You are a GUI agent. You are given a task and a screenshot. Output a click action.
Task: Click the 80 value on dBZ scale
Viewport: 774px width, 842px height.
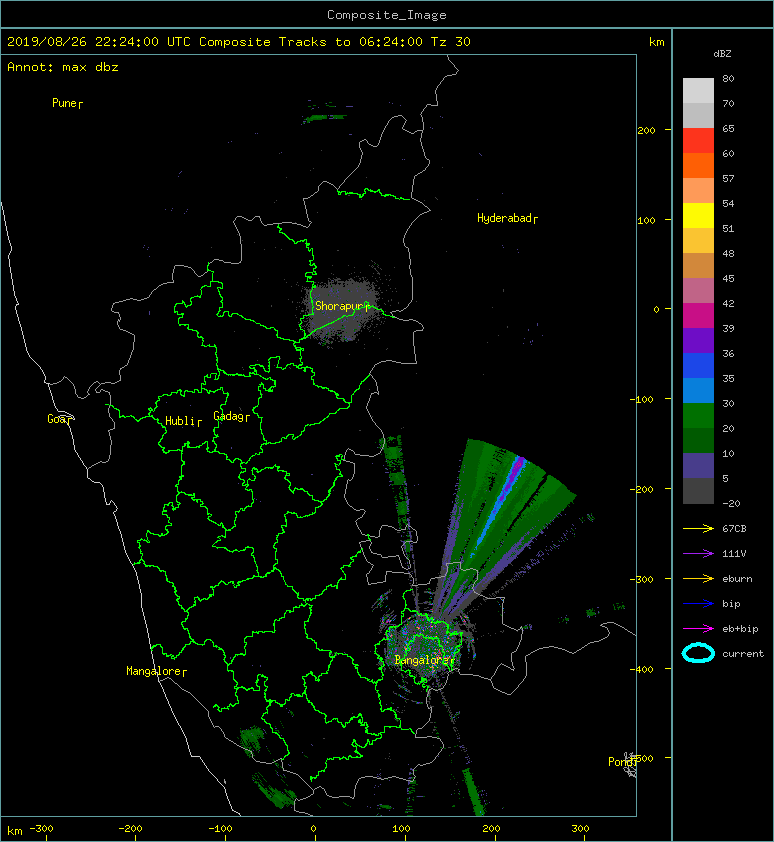728,78
